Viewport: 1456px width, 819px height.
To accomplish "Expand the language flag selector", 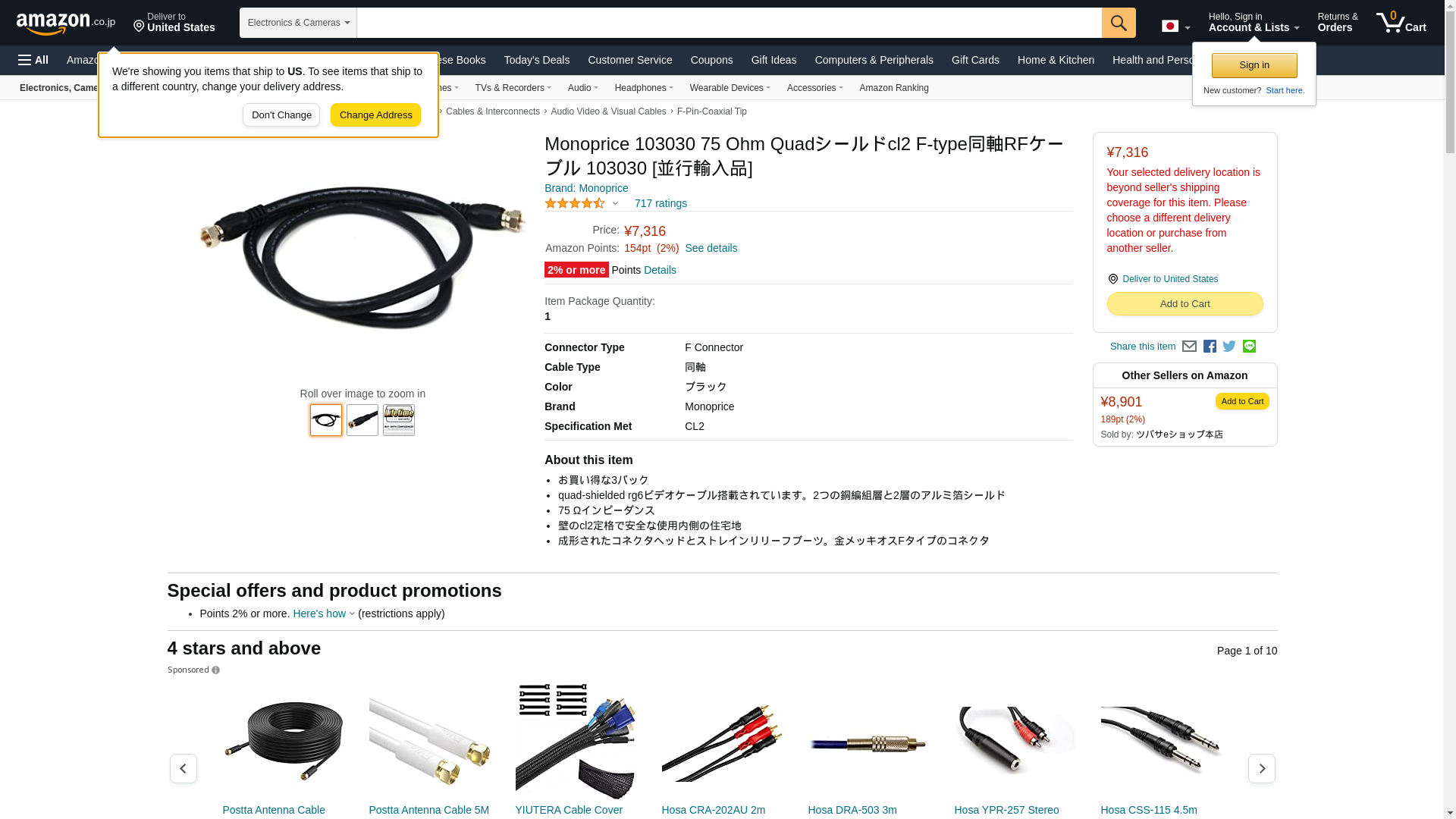I will (x=1175, y=26).
